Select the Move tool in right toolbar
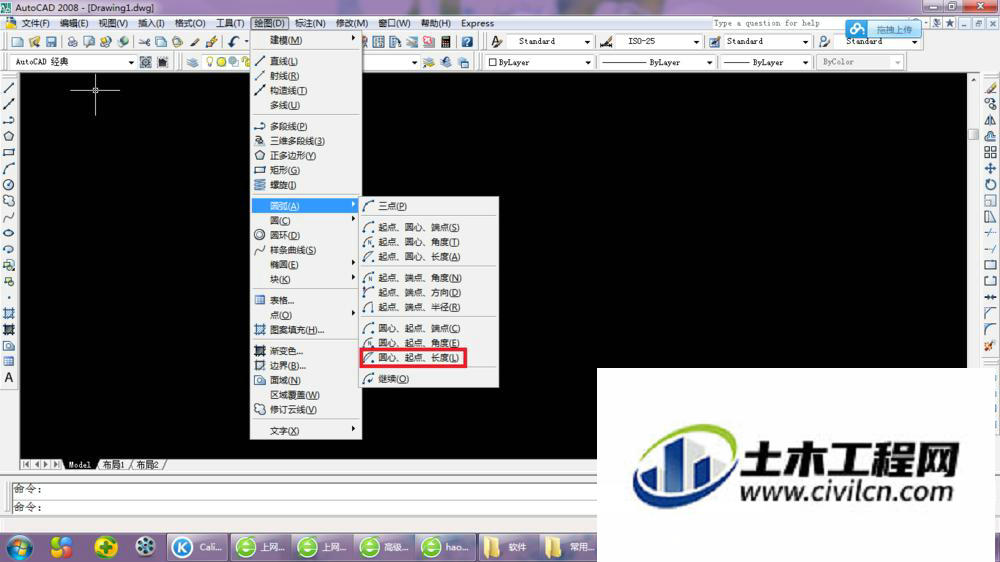1000x562 pixels. pos(990,168)
